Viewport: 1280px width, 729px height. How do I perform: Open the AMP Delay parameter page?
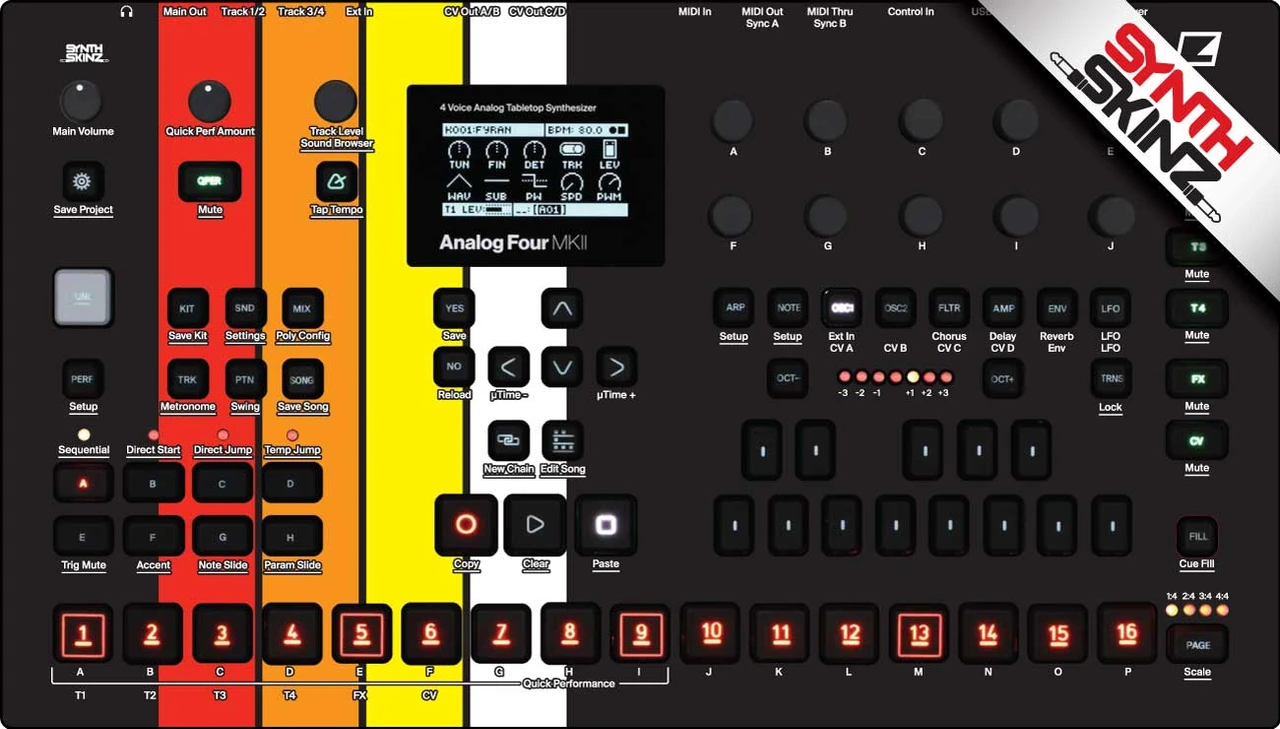pyautogui.click(x=1003, y=308)
